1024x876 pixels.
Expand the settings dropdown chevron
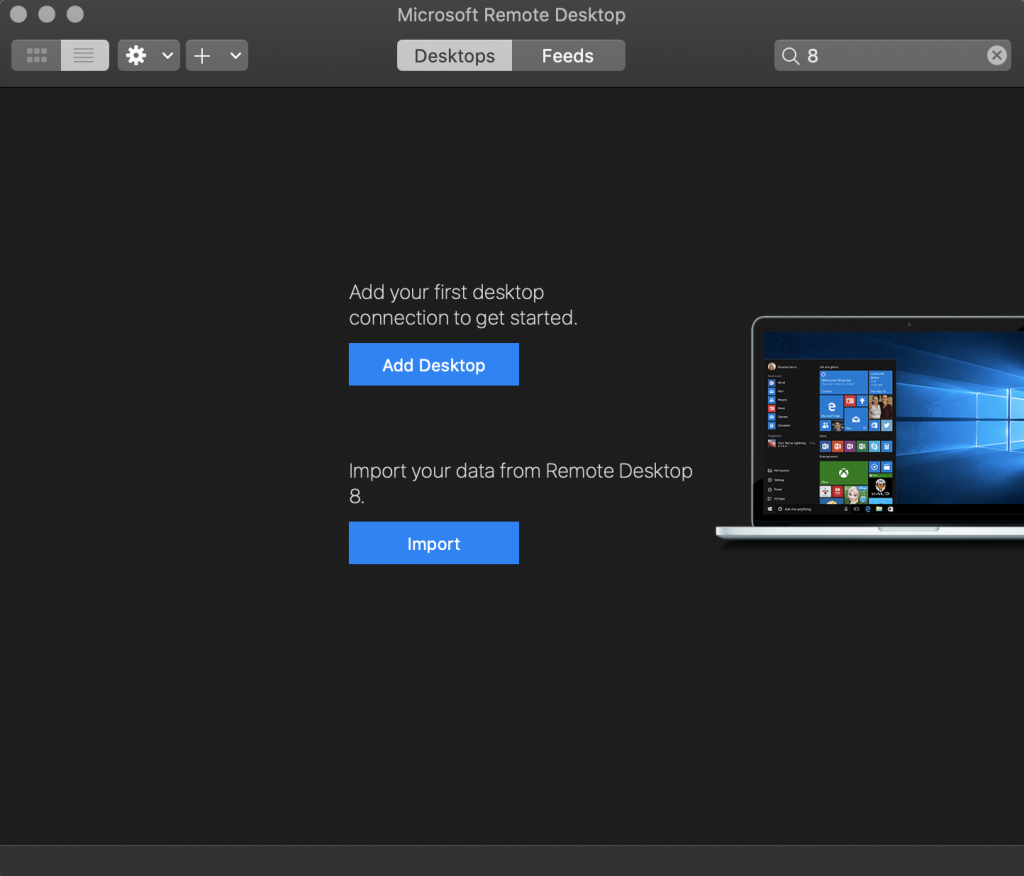click(x=168, y=56)
